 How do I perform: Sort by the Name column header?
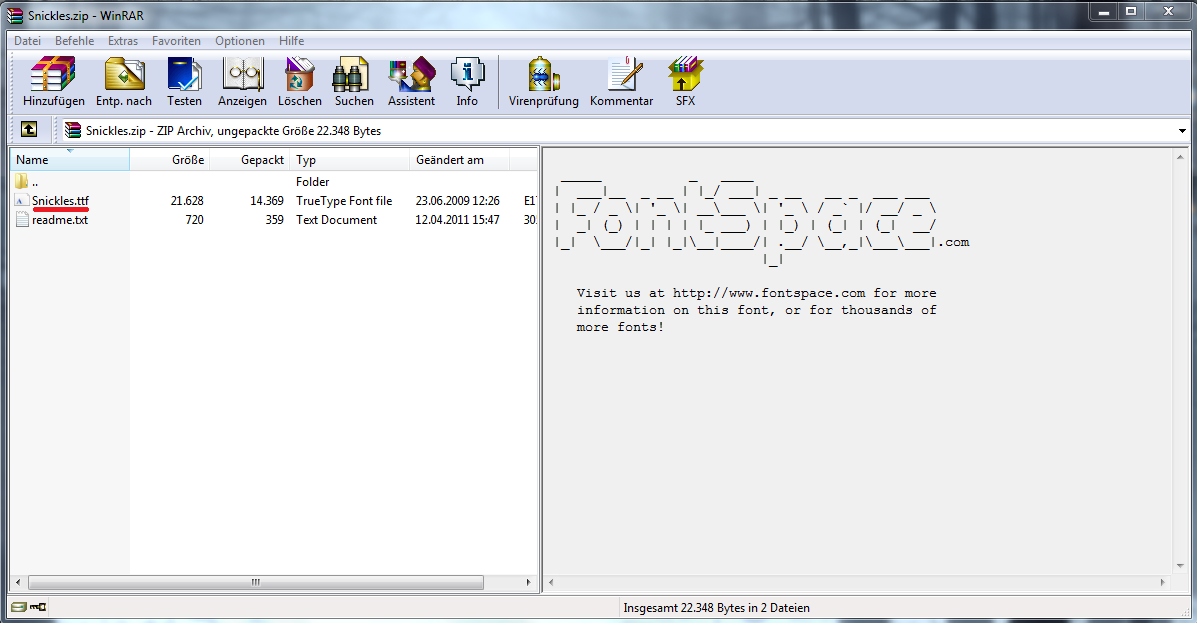pos(69,160)
